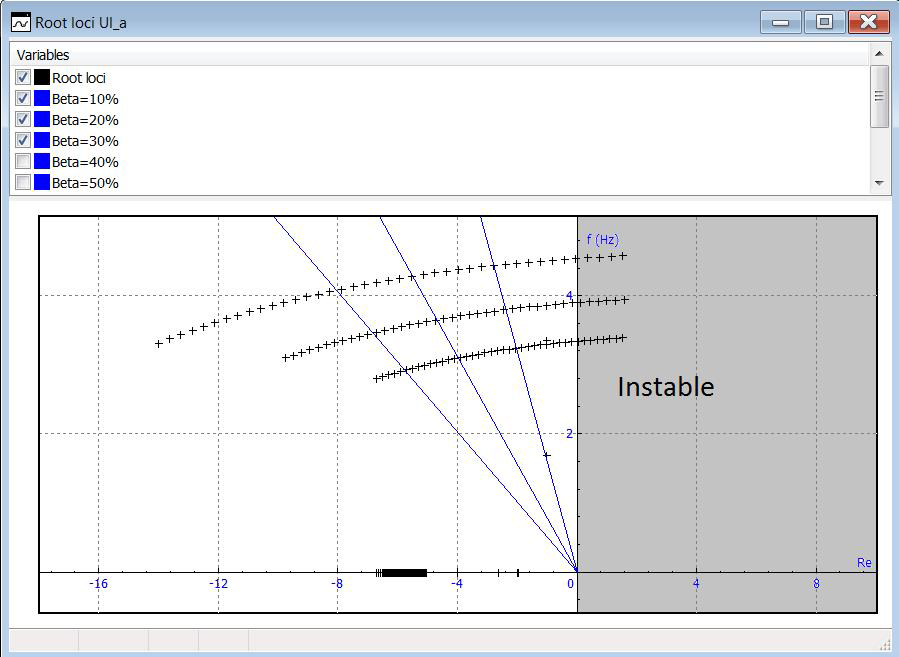899x657 pixels.
Task: Click the variables list scrollbar thumb
Action: point(879,96)
